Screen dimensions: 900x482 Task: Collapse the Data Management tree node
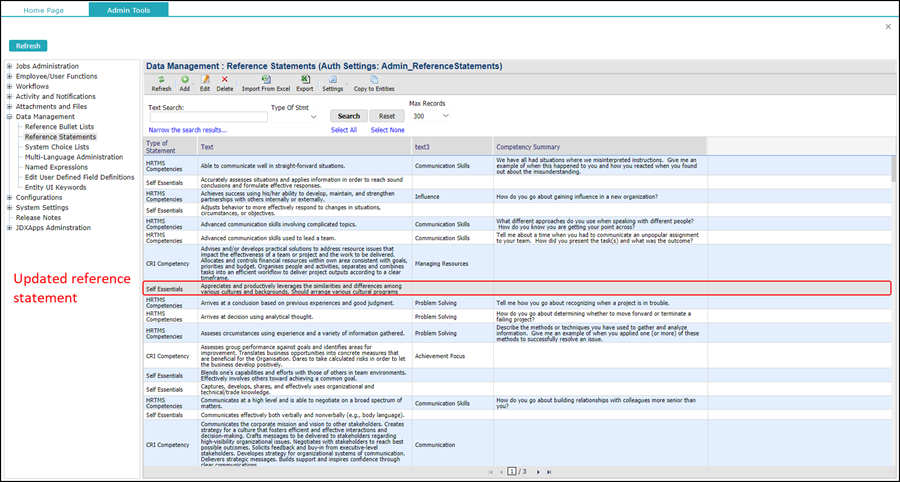click(x=10, y=117)
